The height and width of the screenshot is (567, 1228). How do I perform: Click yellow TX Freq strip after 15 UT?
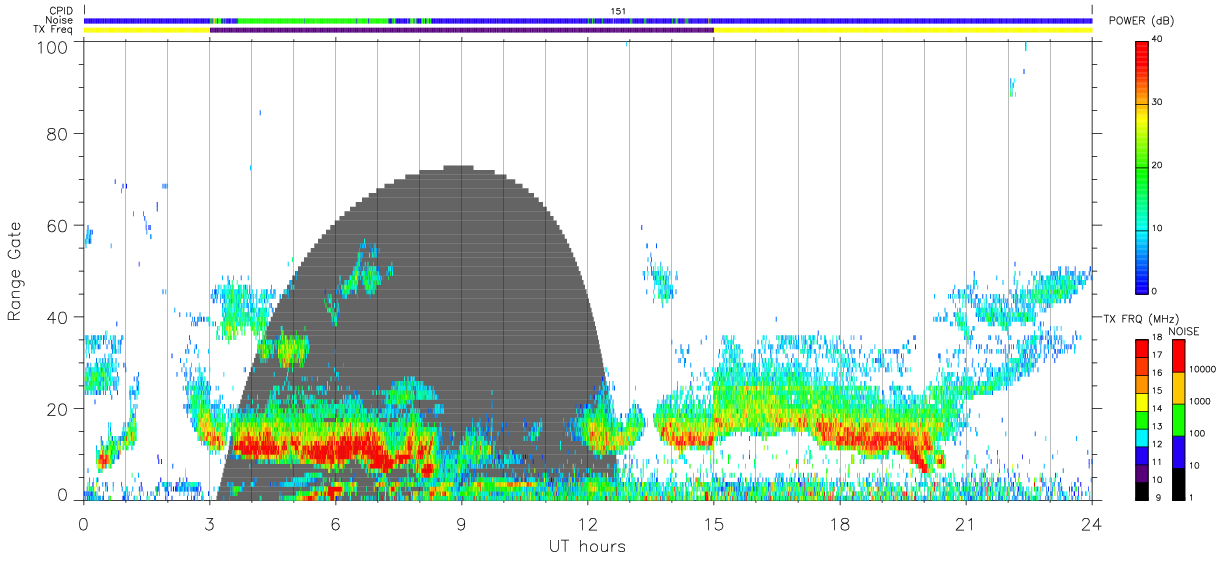[903, 30]
